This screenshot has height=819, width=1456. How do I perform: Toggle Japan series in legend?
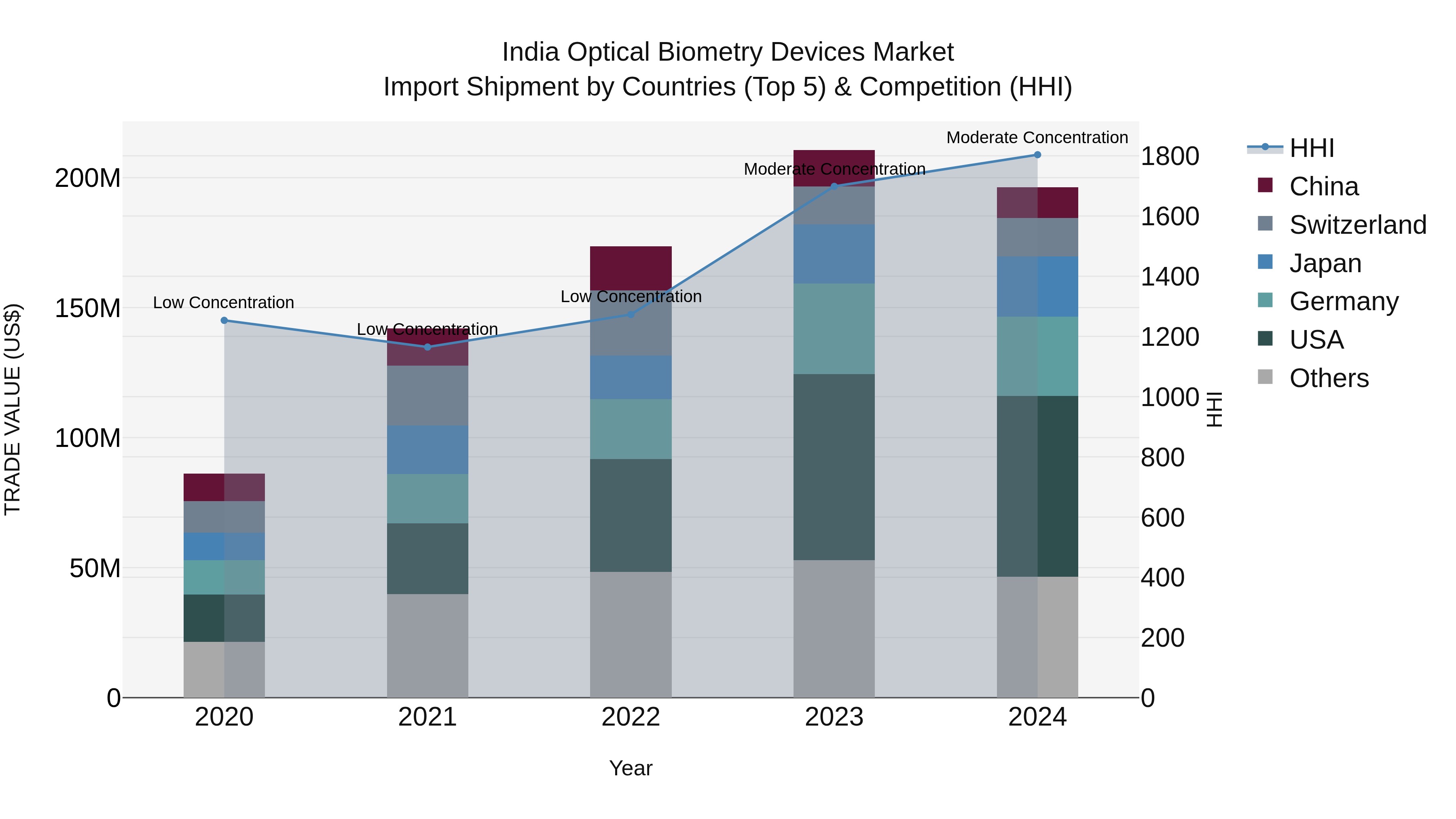tap(1309, 263)
